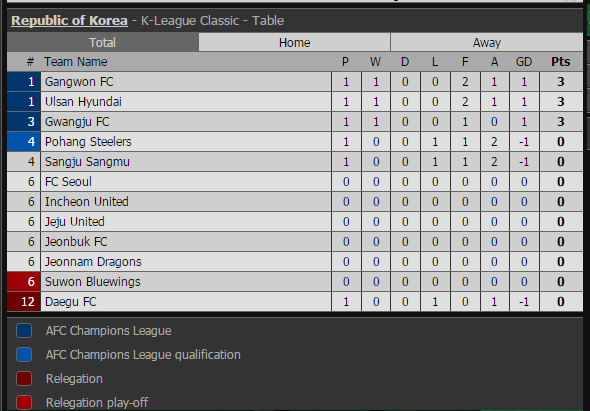Screen dimensions: 590x411
Task: Switch to the Total tab
Action: 103,42
